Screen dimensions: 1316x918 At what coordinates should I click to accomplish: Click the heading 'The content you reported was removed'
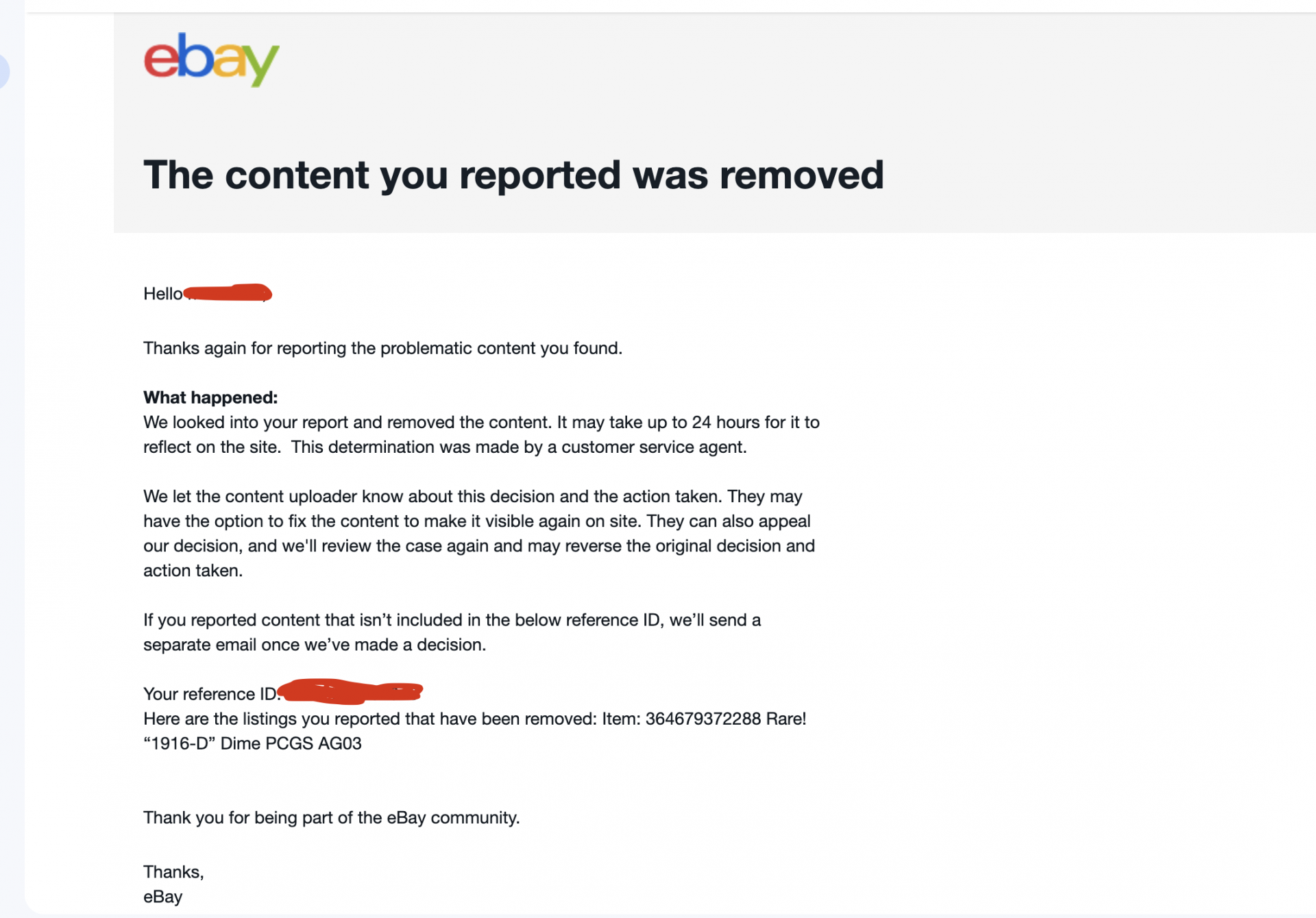point(513,175)
